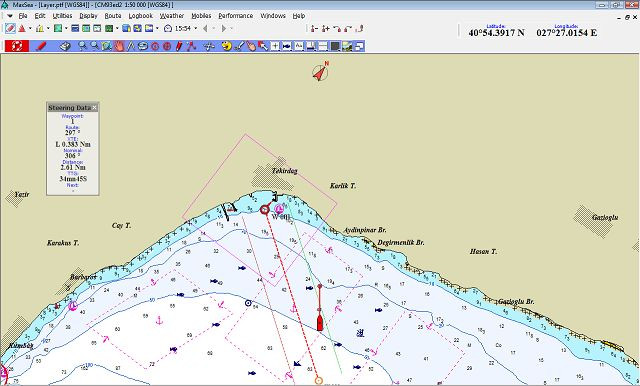Open the Logbook menu

point(140,16)
